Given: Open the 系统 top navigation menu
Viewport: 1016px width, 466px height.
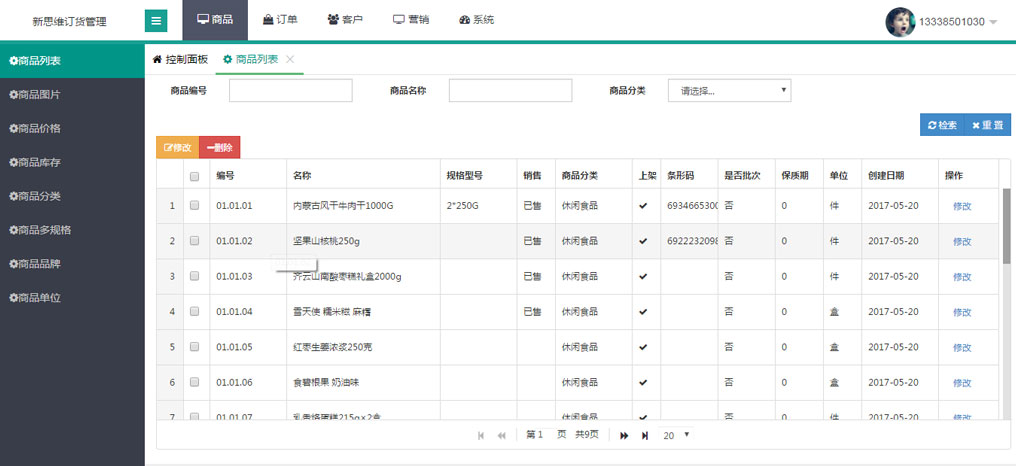Looking at the screenshot, I should pyautogui.click(x=476, y=20).
